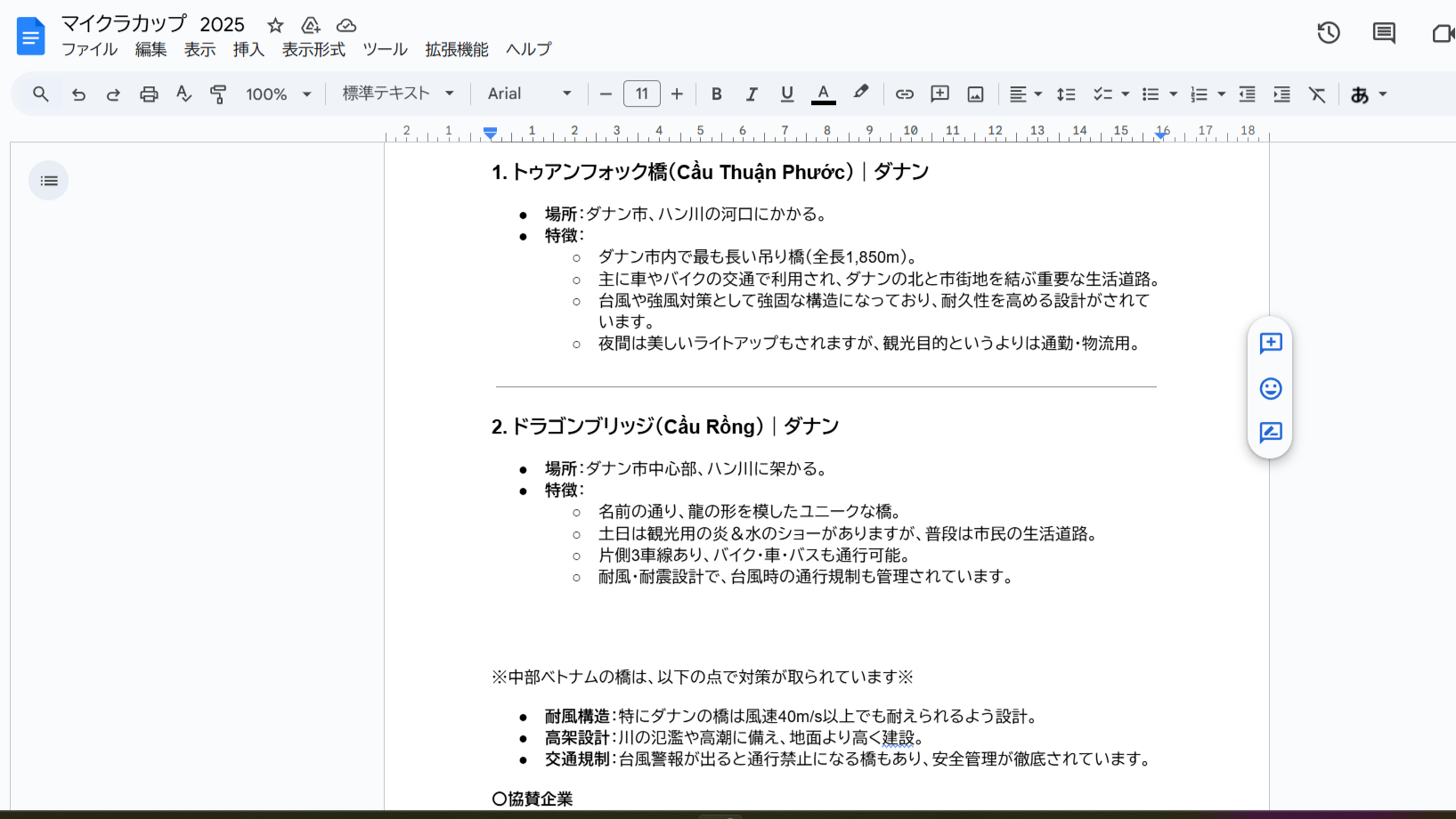Add a comment from the toolbar

939,93
